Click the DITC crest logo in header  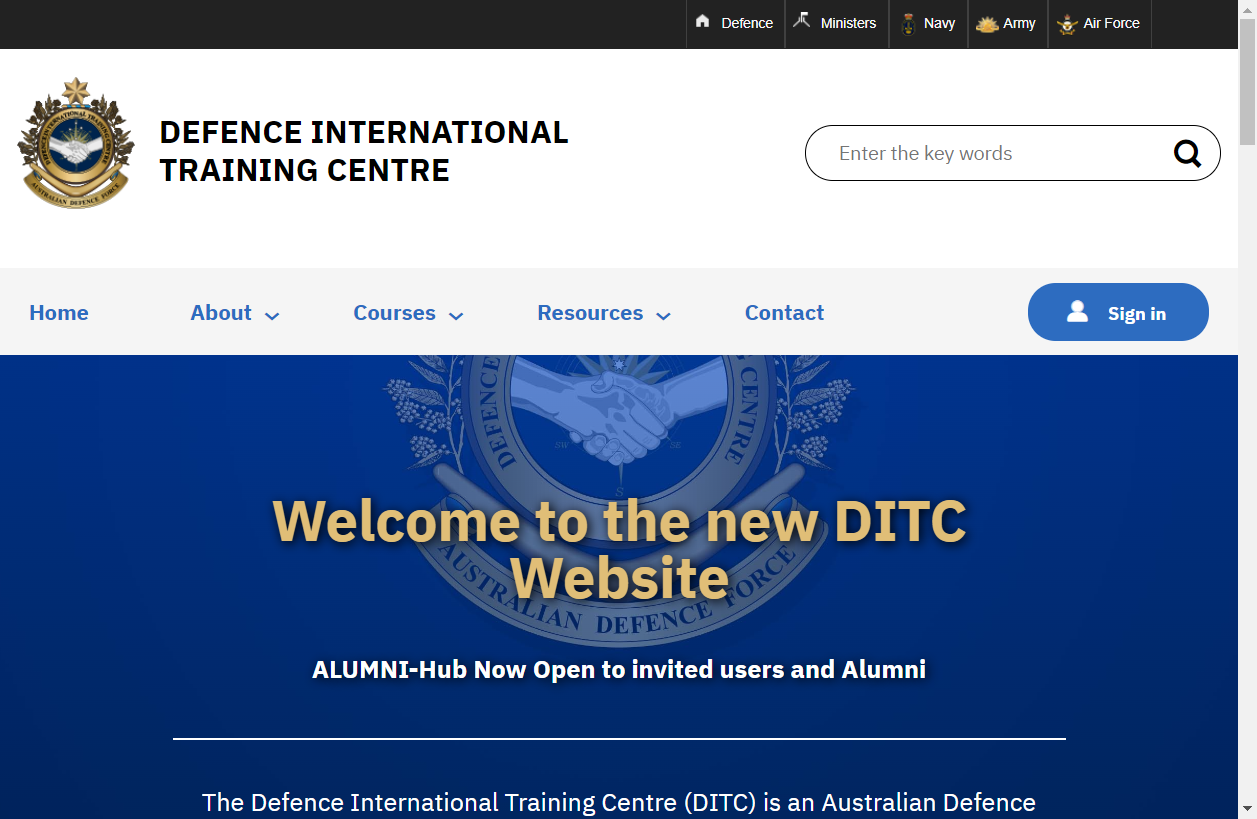[x=76, y=143]
